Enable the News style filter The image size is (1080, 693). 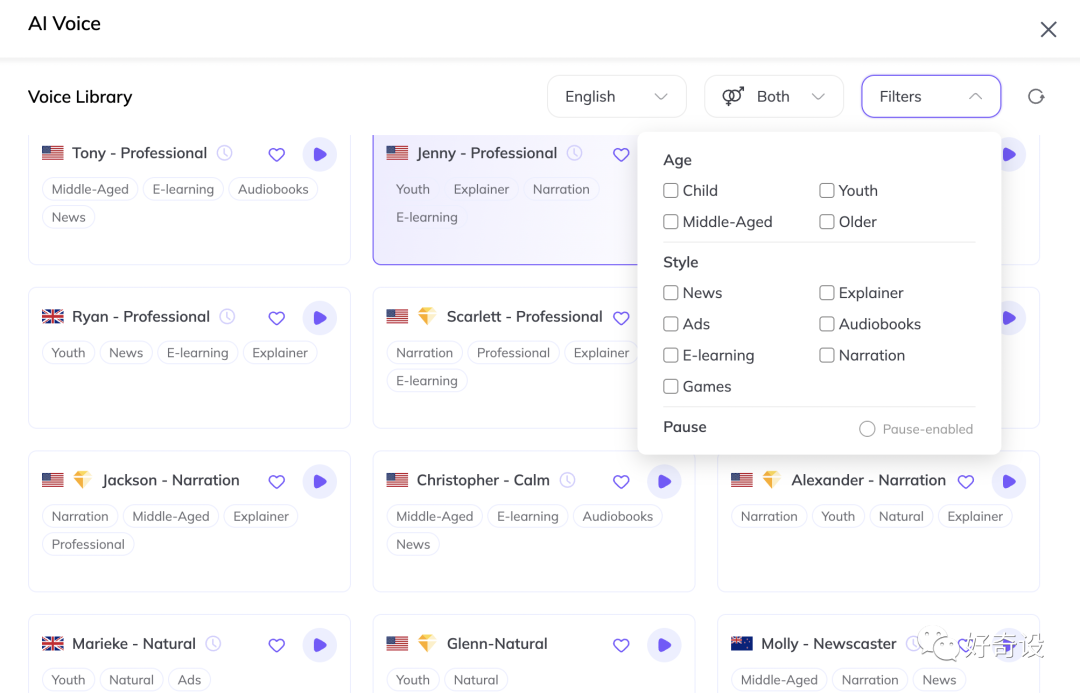pos(670,293)
